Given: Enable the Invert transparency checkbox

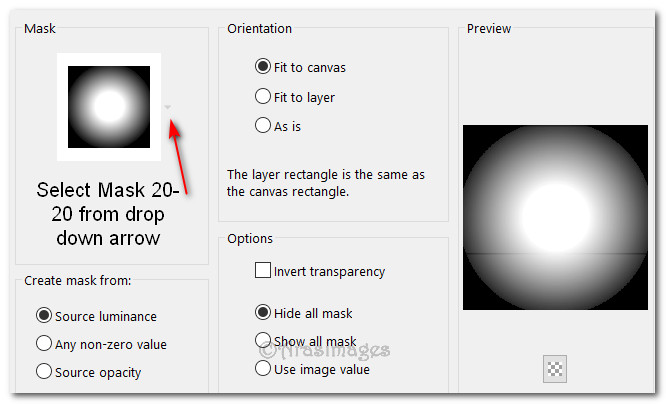Looking at the screenshot, I should (263, 271).
